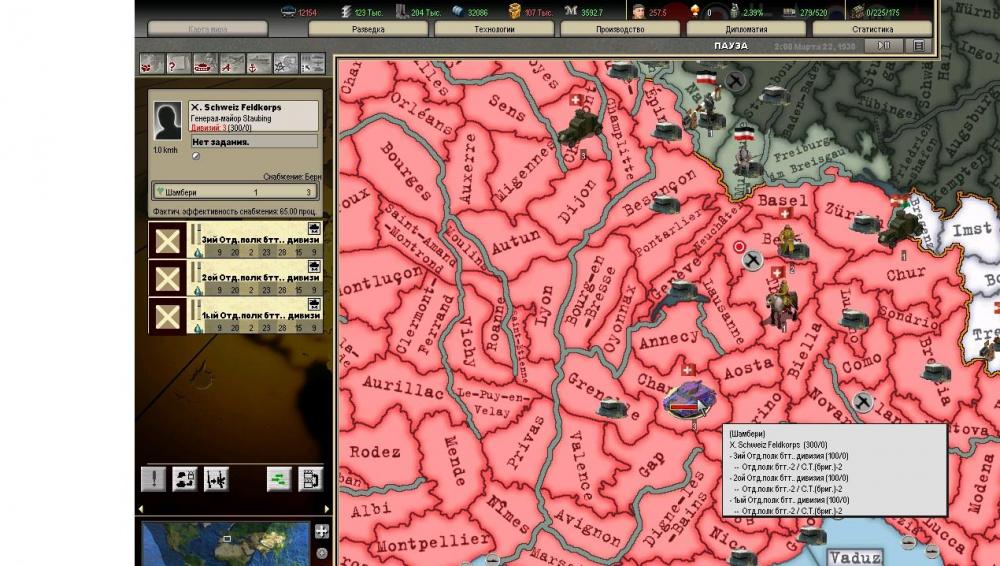Open the game menu icon beside pause
Image resolution: width=1000 pixels, height=566 pixels.
tap(918, 46)
